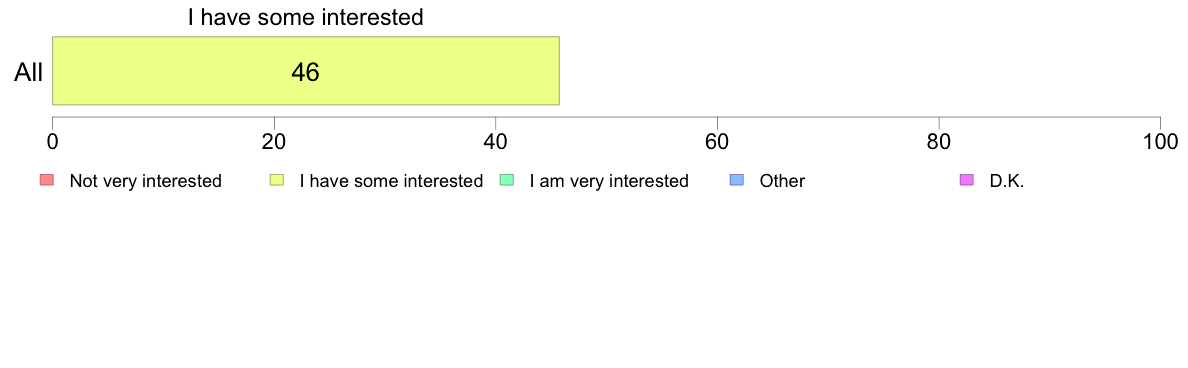Image resolution: width=1188 pixels, height=368 pixels.
Task: Click the 0 tick on the axis
Action: coord(52,142)
